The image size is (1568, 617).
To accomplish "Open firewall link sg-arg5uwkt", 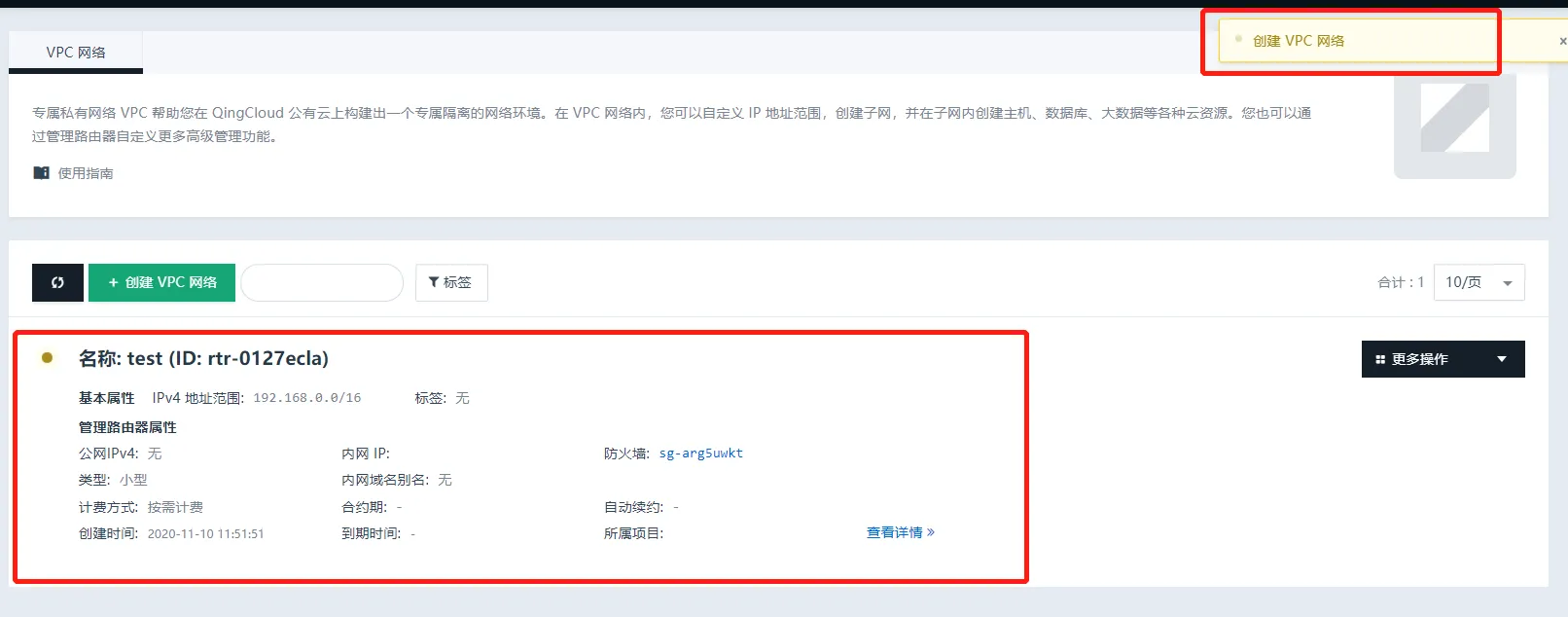I will tap(700, 454).
